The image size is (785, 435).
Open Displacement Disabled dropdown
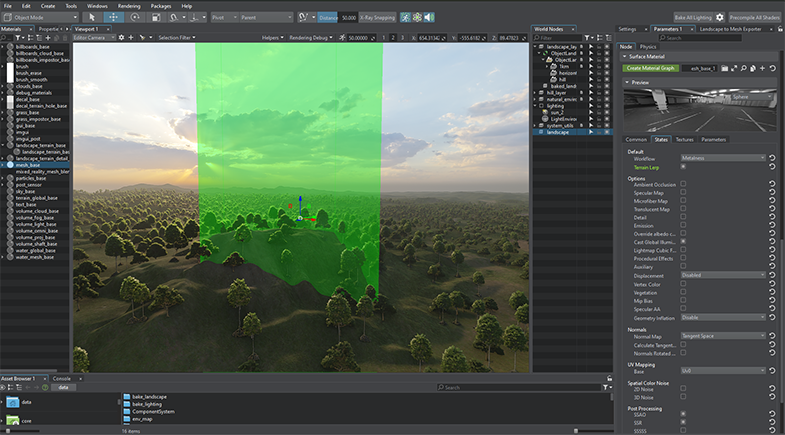[723, 275]
